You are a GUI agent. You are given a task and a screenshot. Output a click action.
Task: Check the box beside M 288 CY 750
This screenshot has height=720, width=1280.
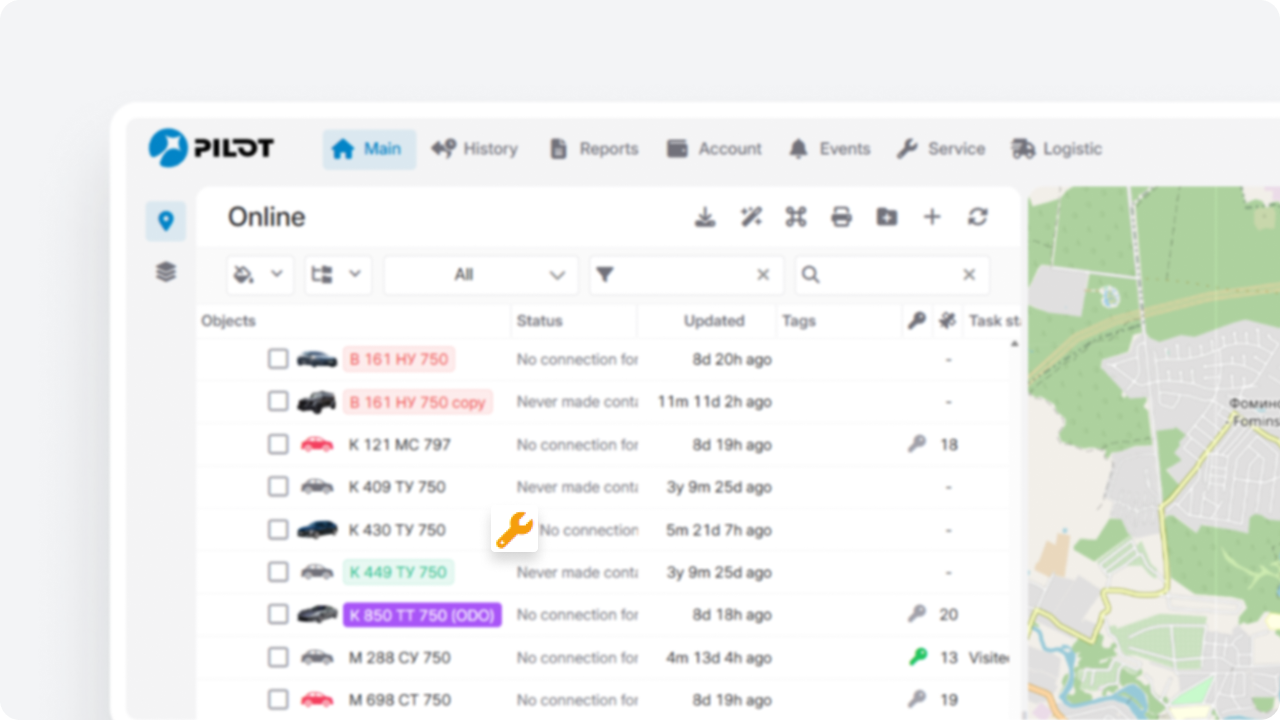(x=278, y=657)
